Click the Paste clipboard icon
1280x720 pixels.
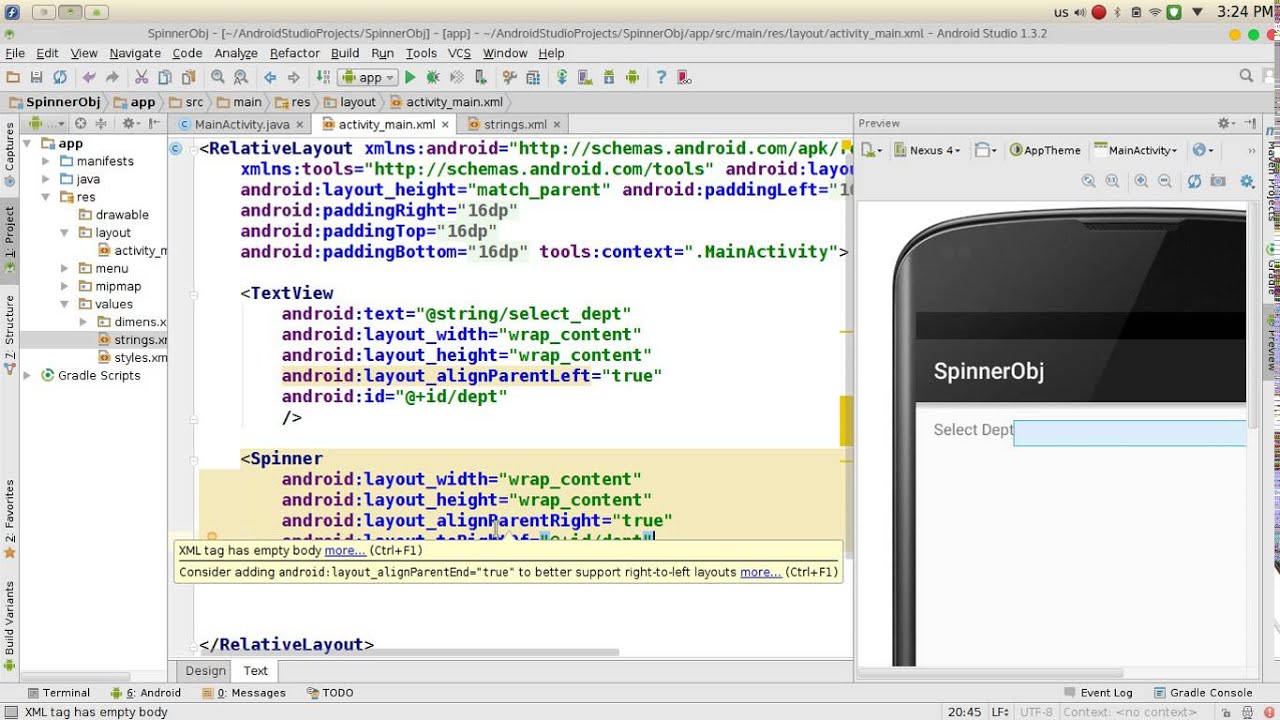[x=189, y=77]
